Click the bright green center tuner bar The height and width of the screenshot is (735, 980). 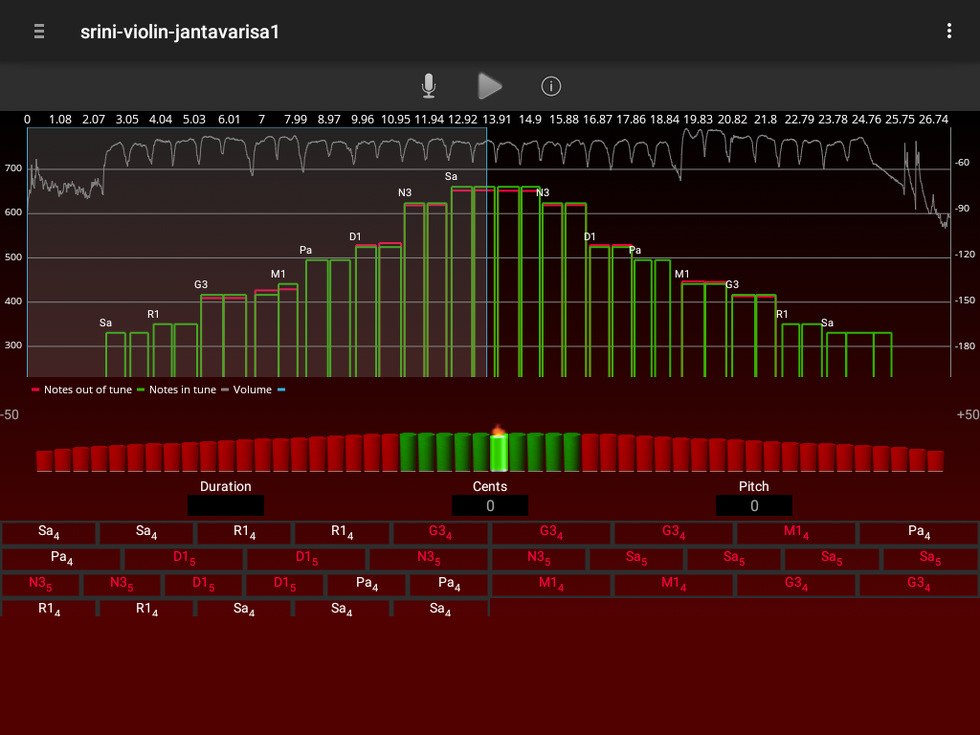pyautogui.click(x=499, y=452)
